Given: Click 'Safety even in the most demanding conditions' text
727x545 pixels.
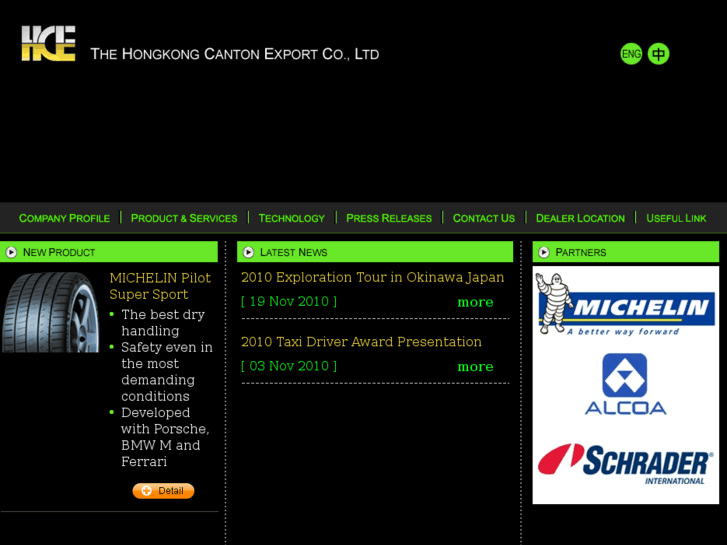Looking at the screenshot, I should tap(167, 372).
